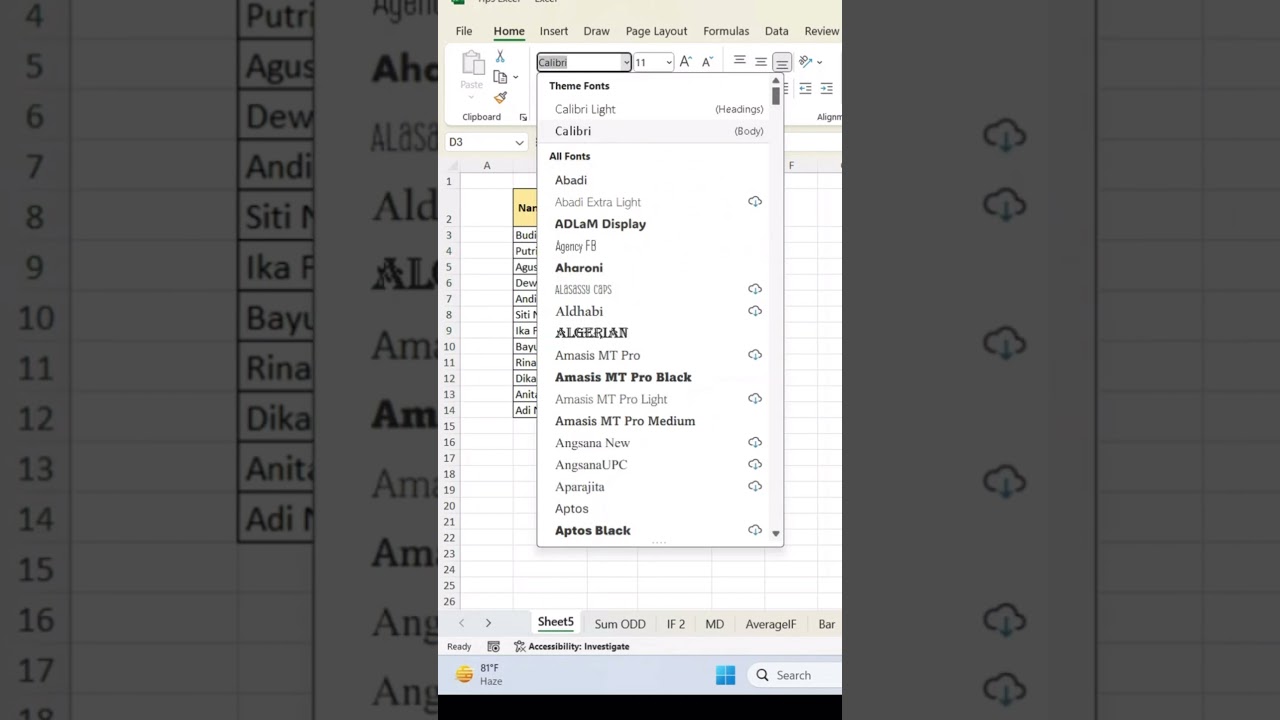The width and height of the screenshot is (1280, 720).
Task: Collapse the font name dropdown arrow
Action: pos(626,62)
